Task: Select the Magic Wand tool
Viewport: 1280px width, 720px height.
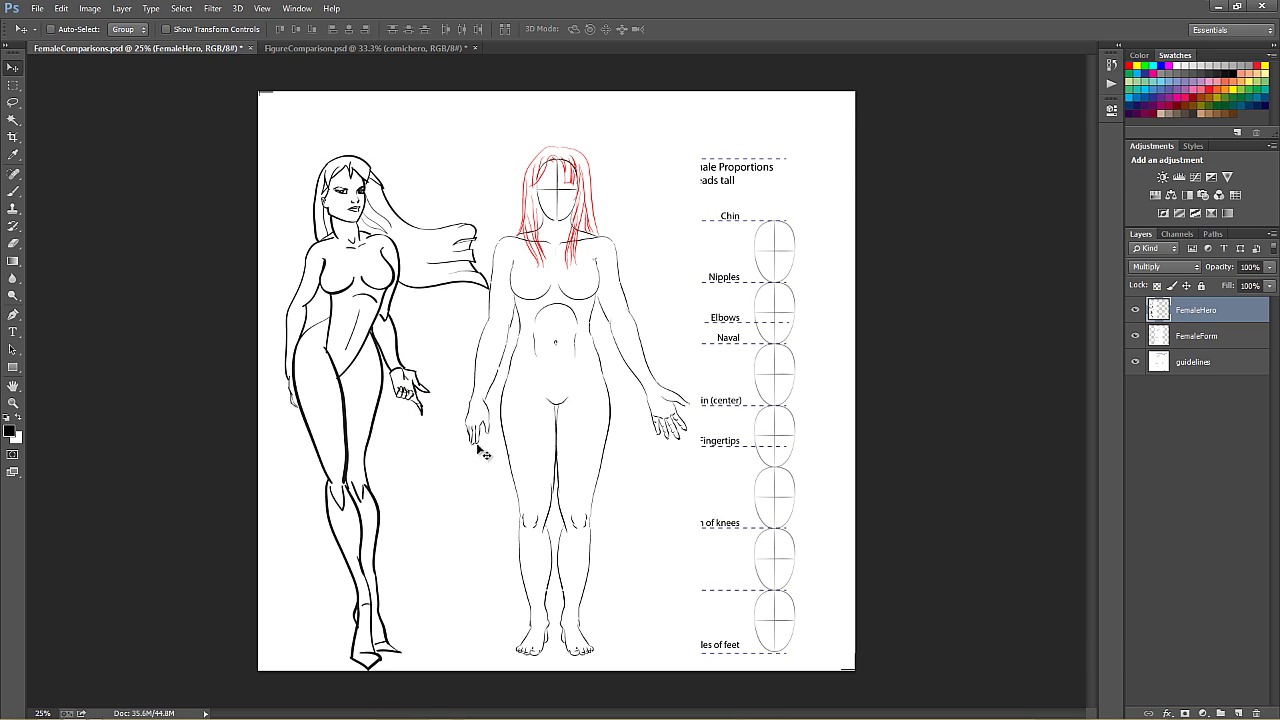Action: [x=13, y=119]
